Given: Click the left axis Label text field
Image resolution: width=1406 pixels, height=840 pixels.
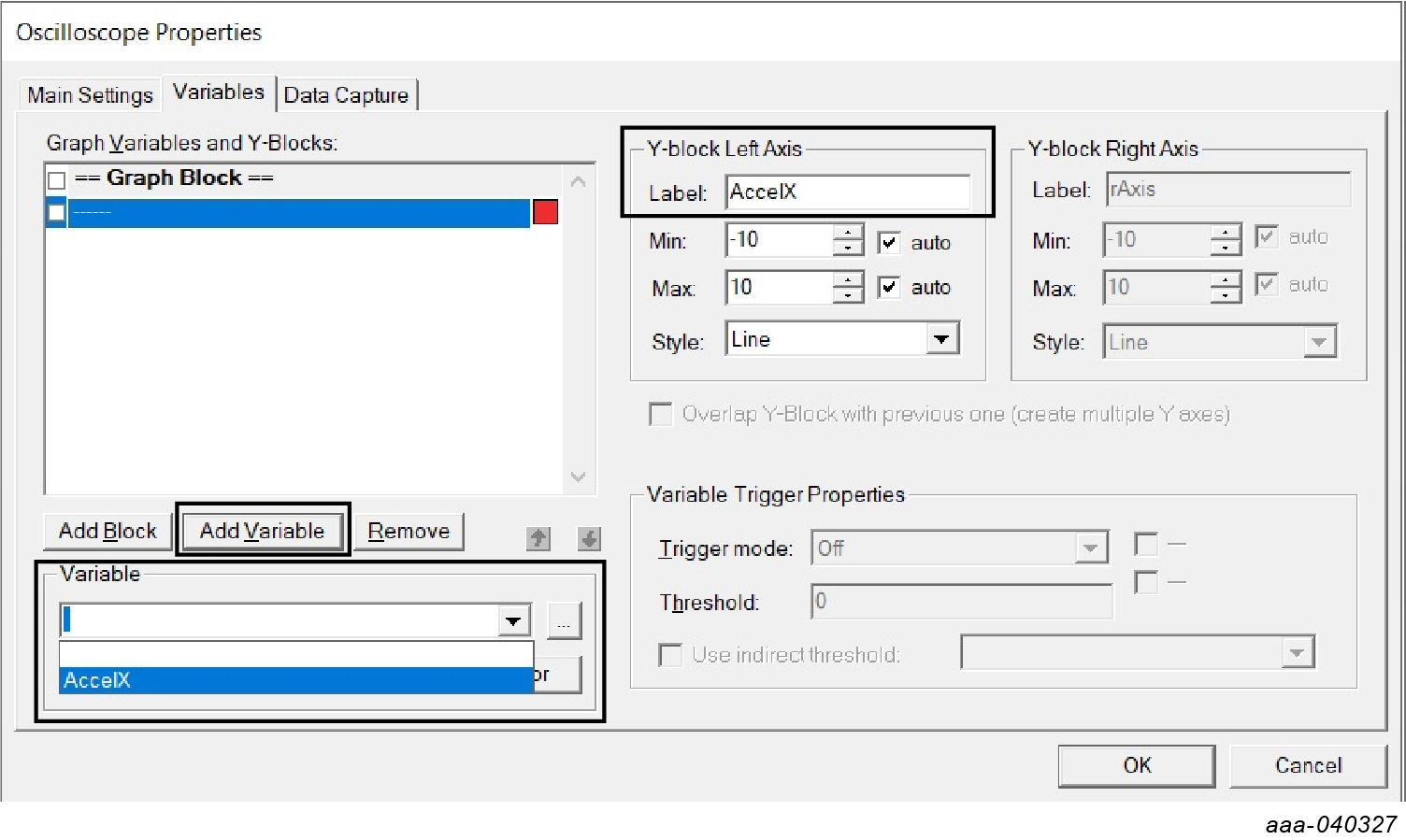Looking at the screenshot, I should 847,192.
